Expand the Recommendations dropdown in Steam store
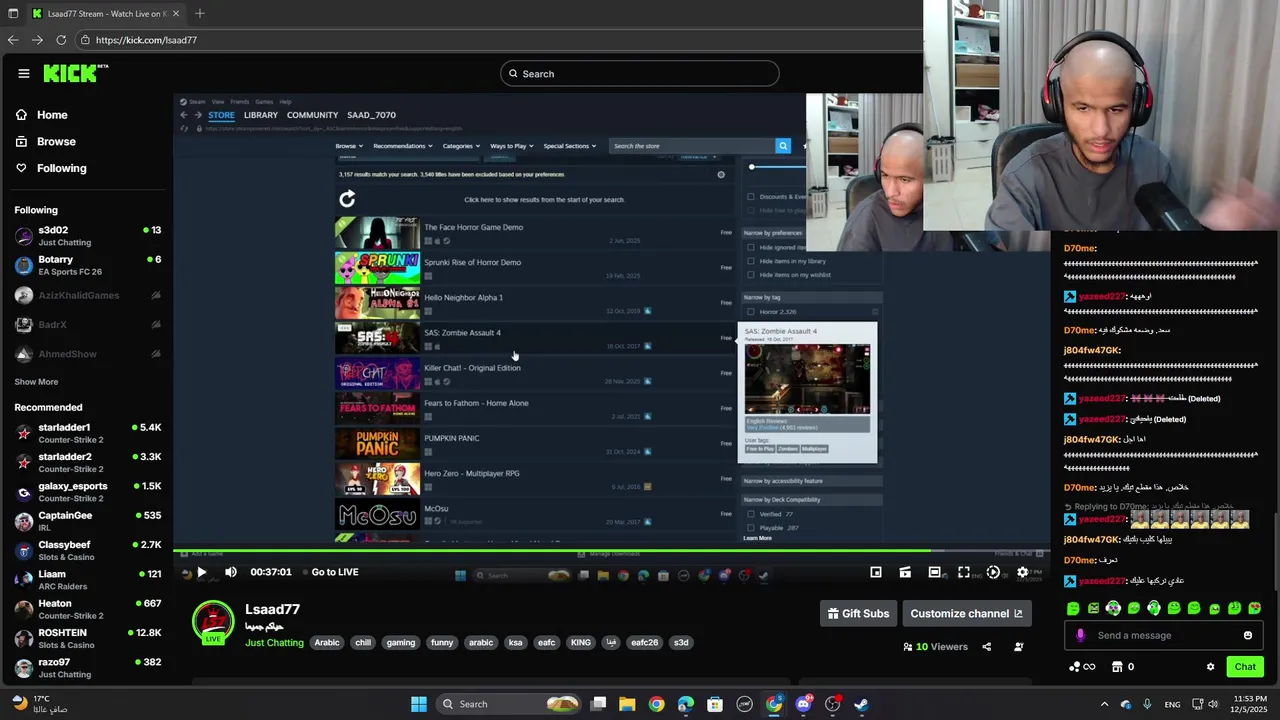This screenshot has height=720, width=1280. [402, 146]
